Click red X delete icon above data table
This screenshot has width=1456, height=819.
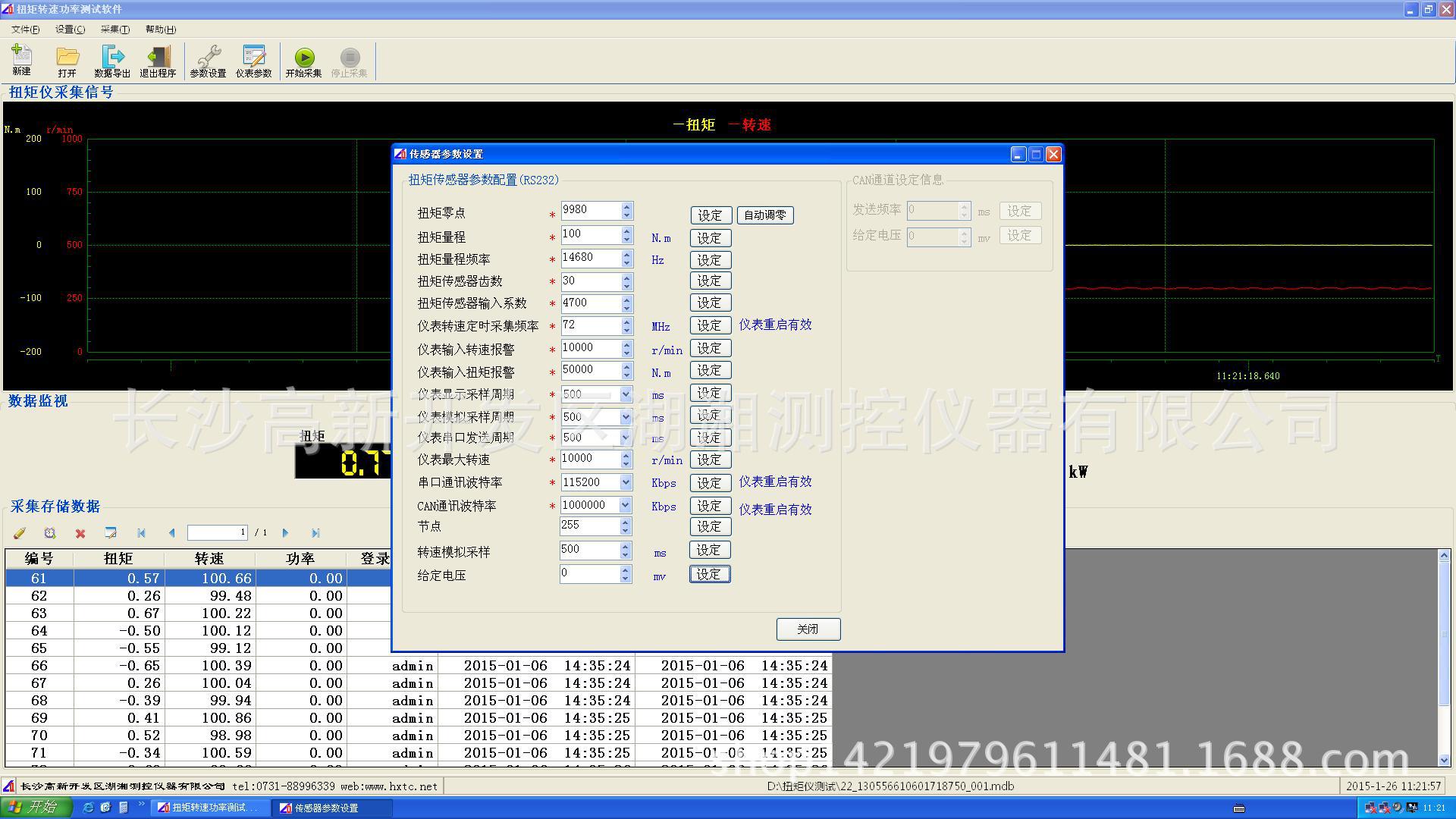click(80, 533)
